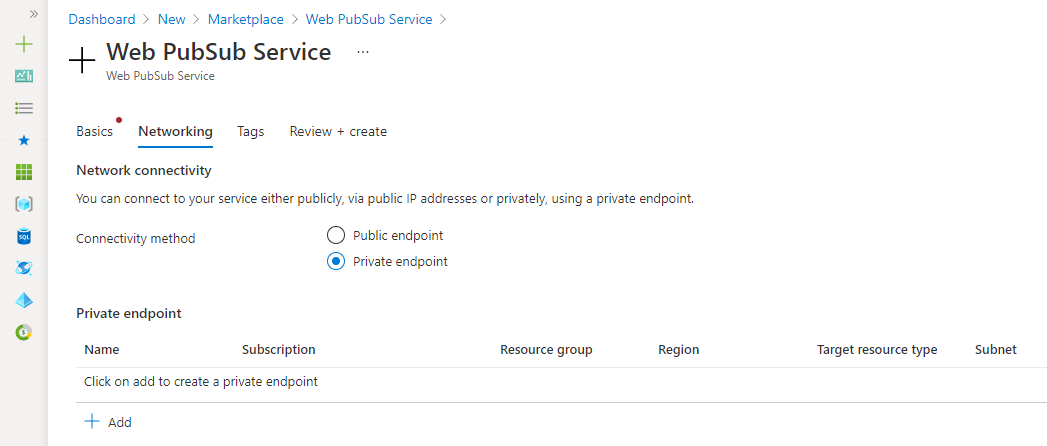Screen dimensions: 1047x446
Task: Open the blue pyramid icon in sidebar
Action: pos(25,300)
